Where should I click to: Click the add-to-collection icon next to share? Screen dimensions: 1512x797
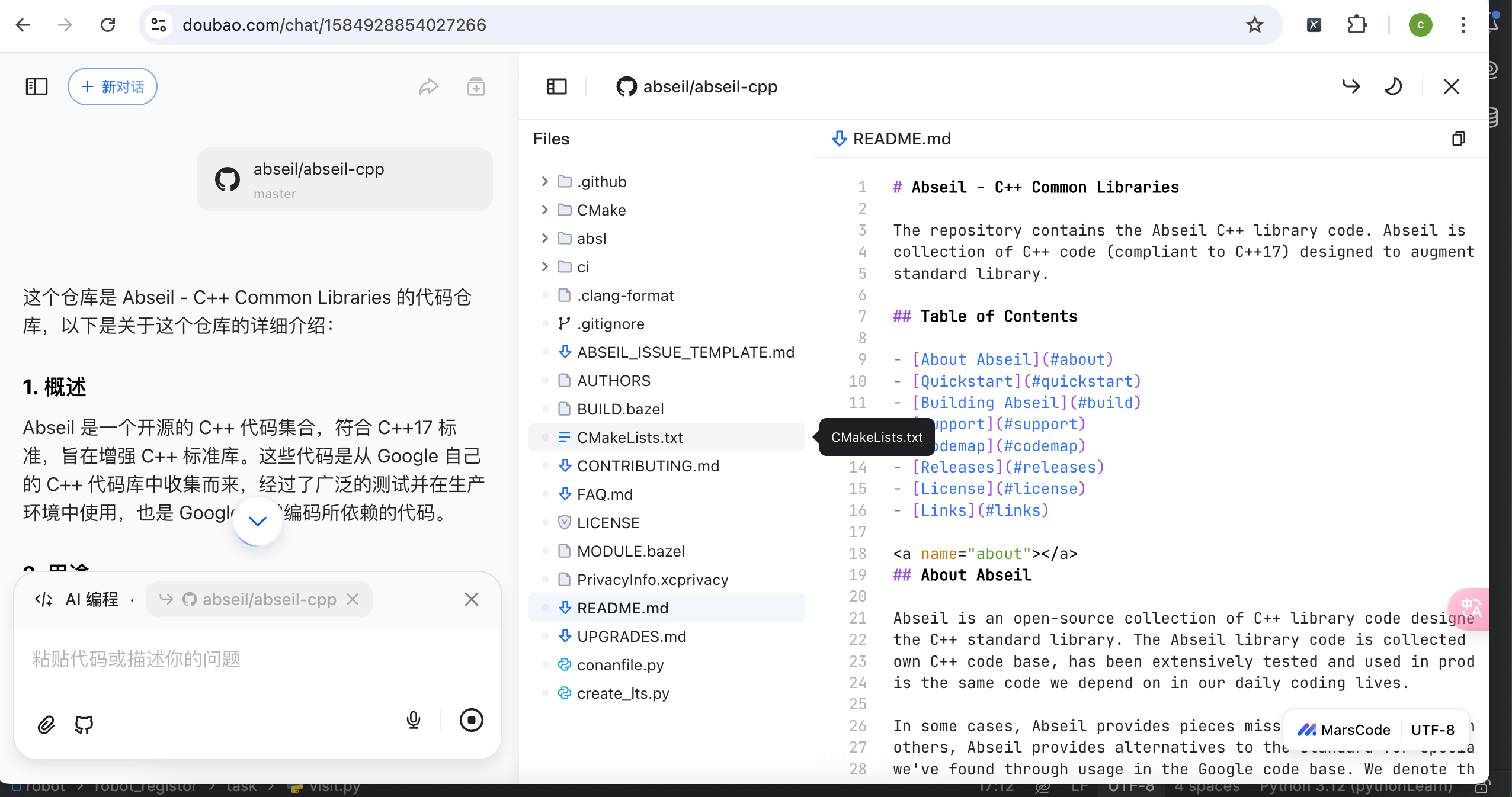coord(476,86)
